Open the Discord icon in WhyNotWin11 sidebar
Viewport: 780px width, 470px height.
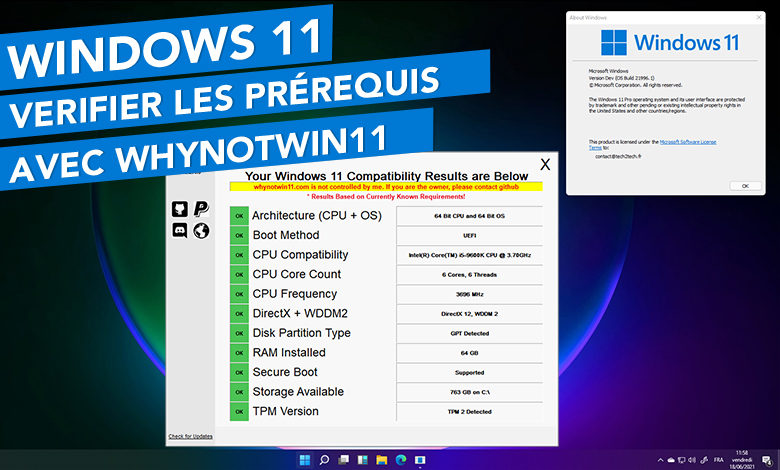click(180, 231)
